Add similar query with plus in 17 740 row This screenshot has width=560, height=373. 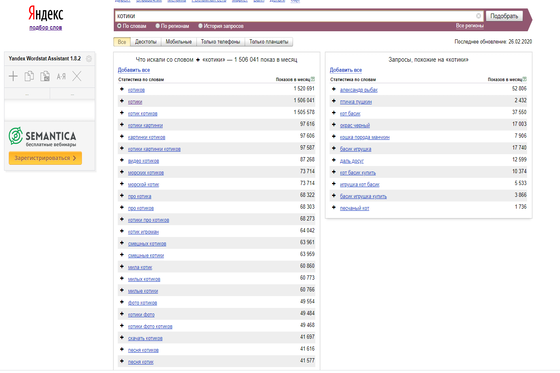pos(334,148)
